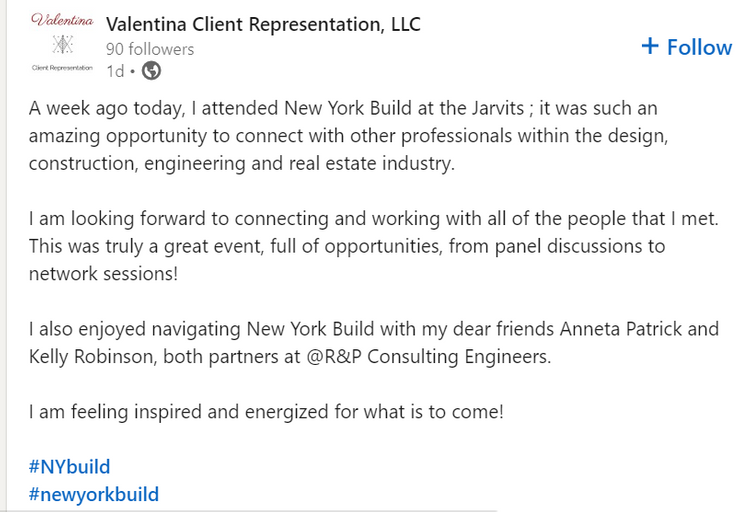The image size is (750, 512).
Task: Open the Valentina company logo
Action: coord(62,44)
